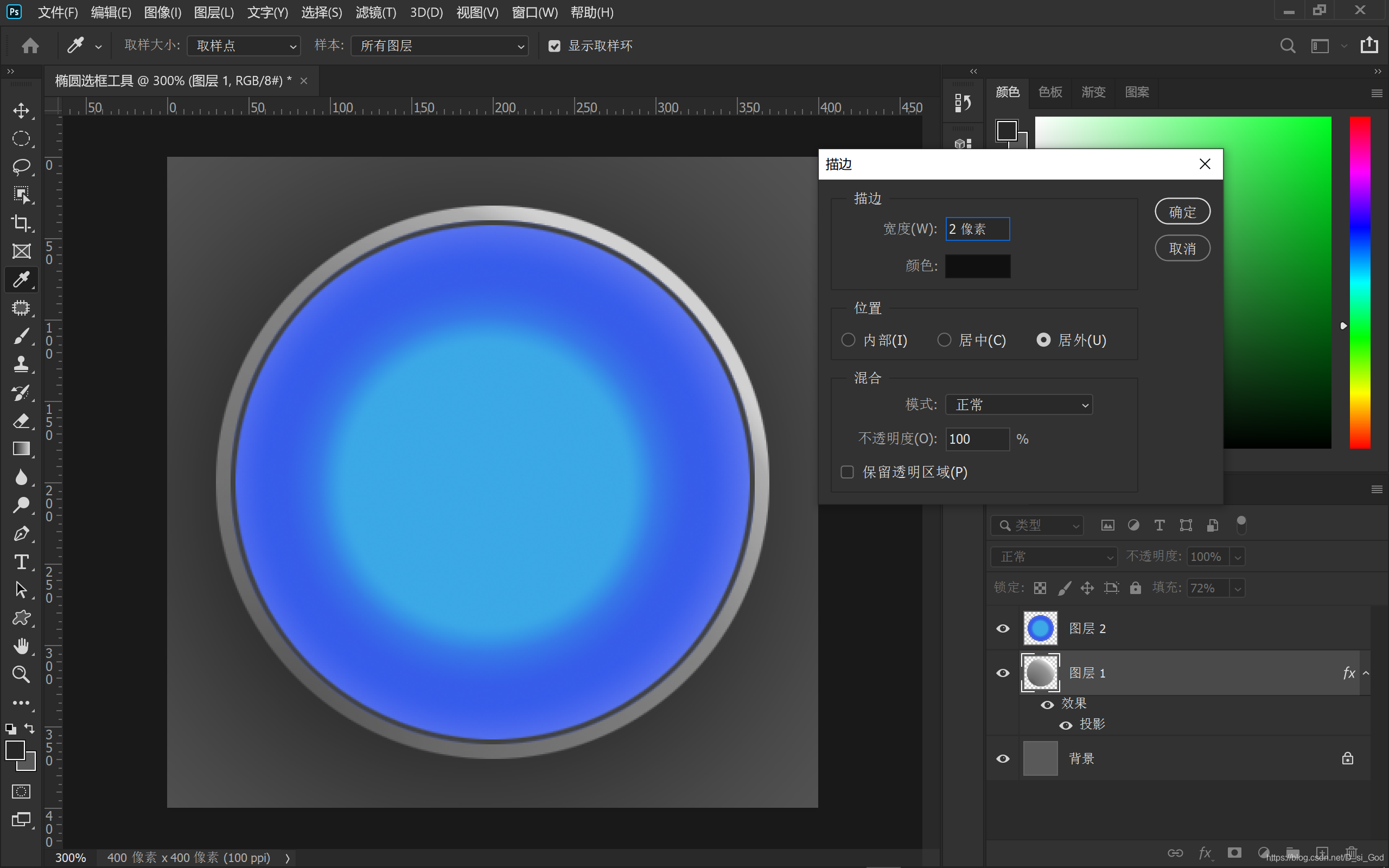Switch to 渐变 tab

pos(1093,92)
